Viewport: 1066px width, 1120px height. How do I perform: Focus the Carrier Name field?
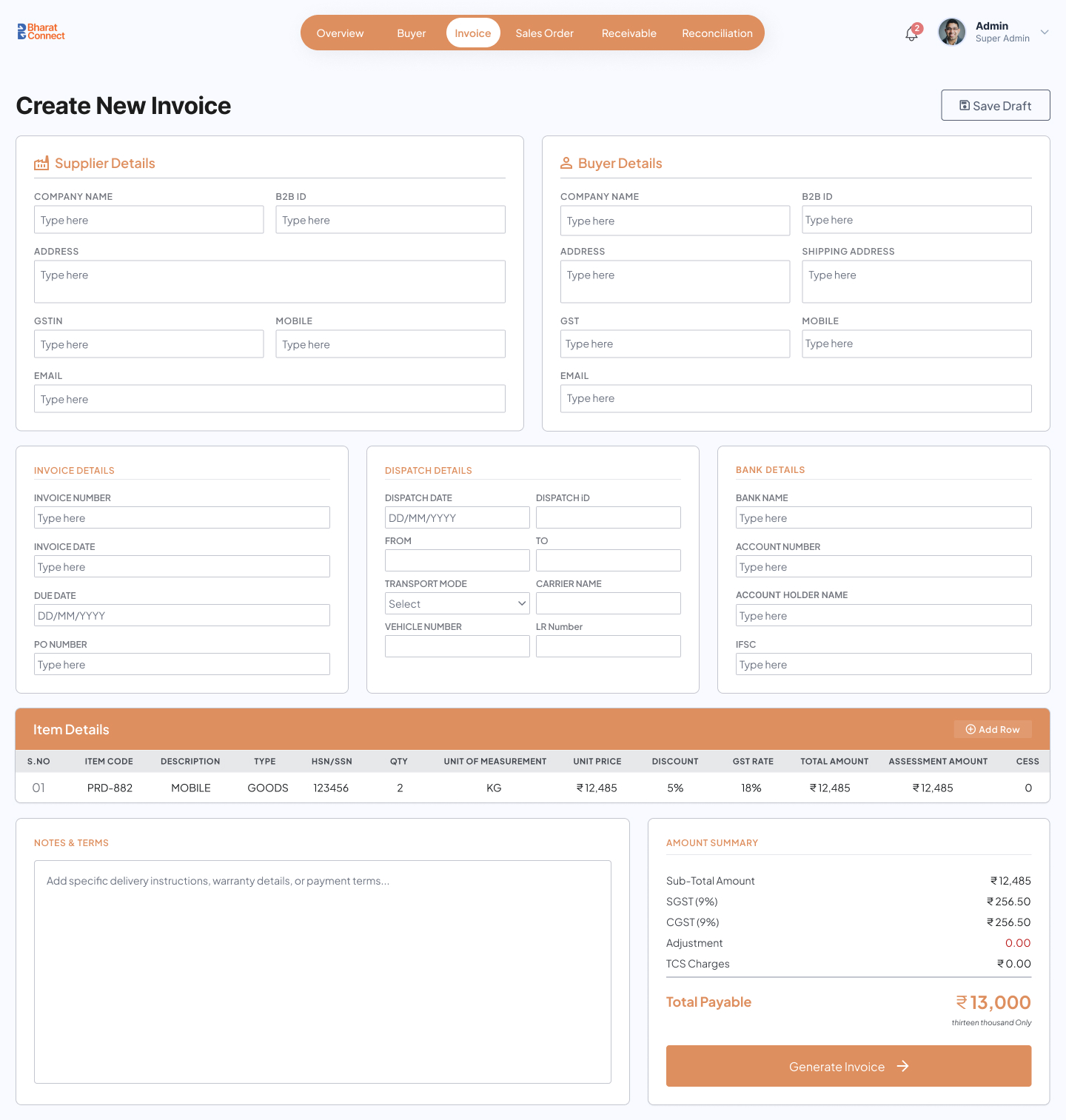(609, 603)
